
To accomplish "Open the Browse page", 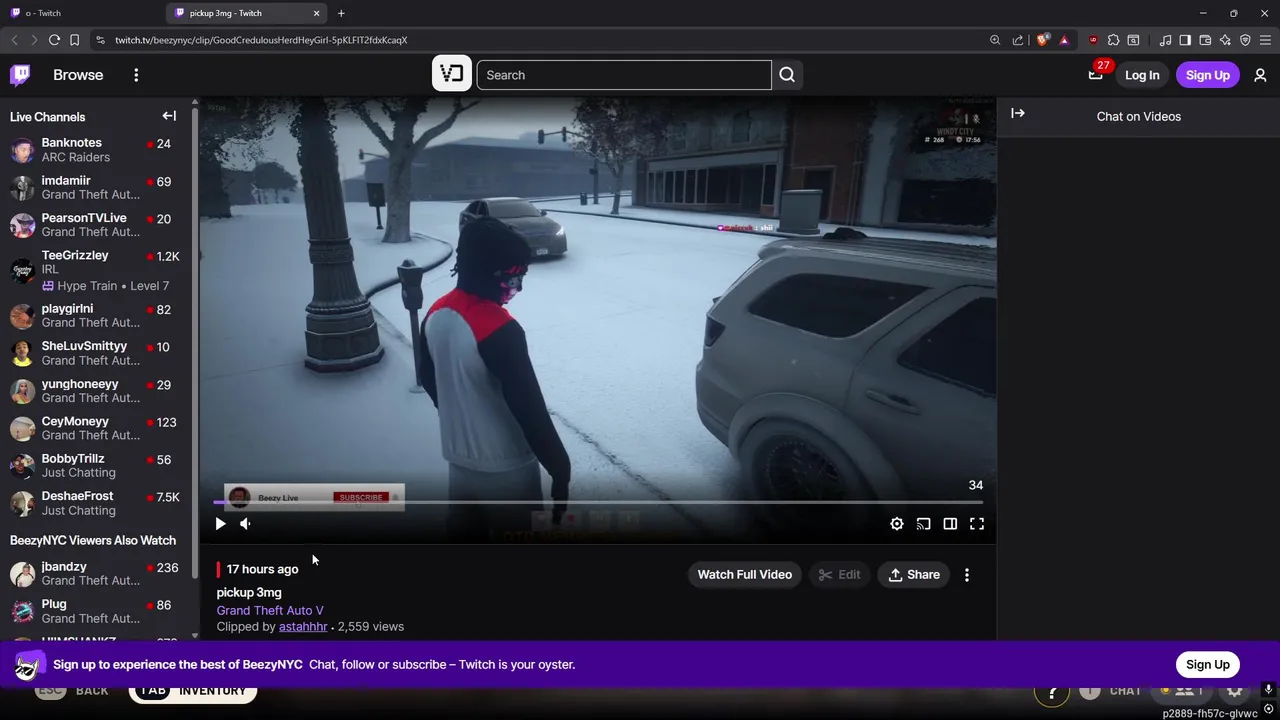I will coord(78,75).
